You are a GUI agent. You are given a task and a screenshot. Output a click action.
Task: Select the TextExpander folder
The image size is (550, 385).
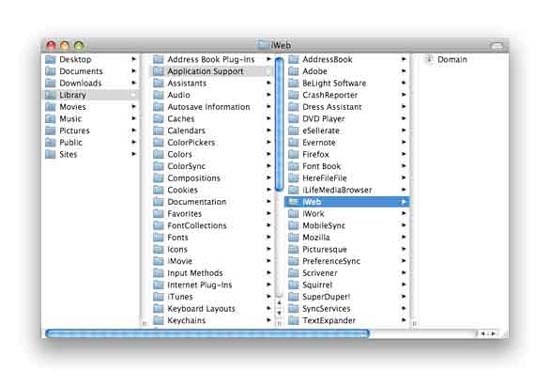click(x=347, y=320)
